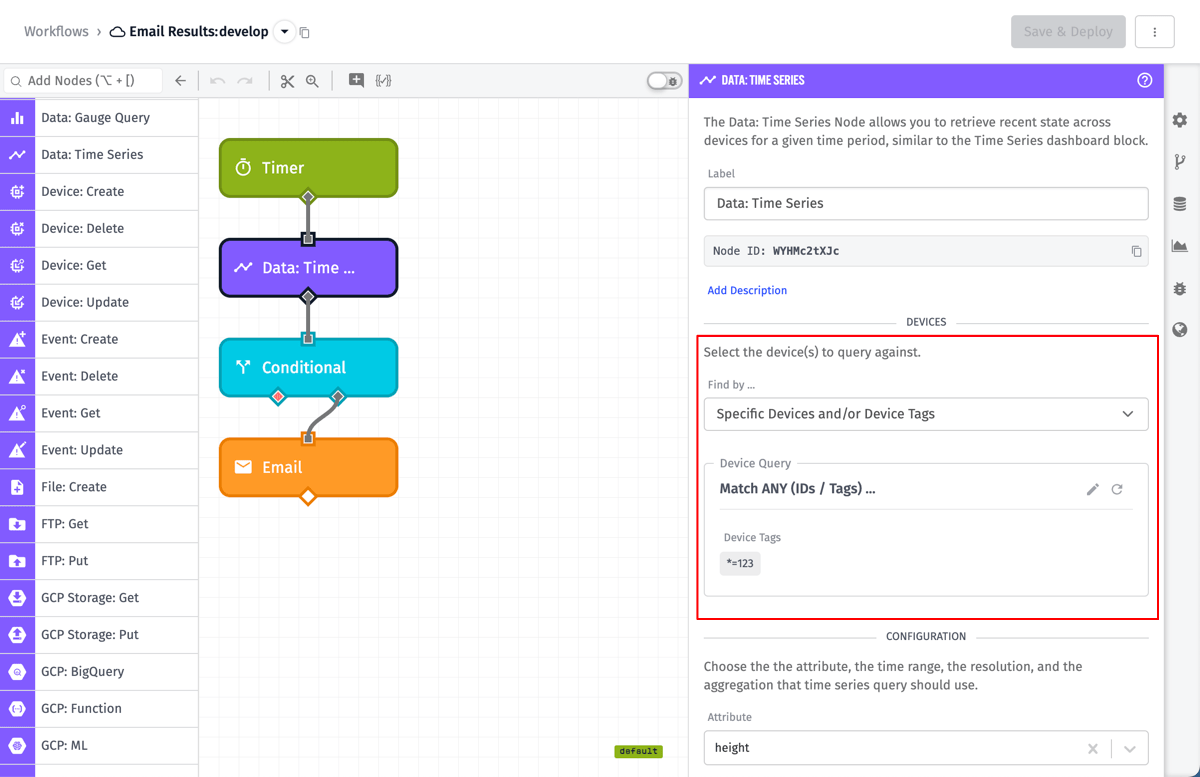Select GCP: Function in the palette

pyautogui.click(x=99, y=709)
